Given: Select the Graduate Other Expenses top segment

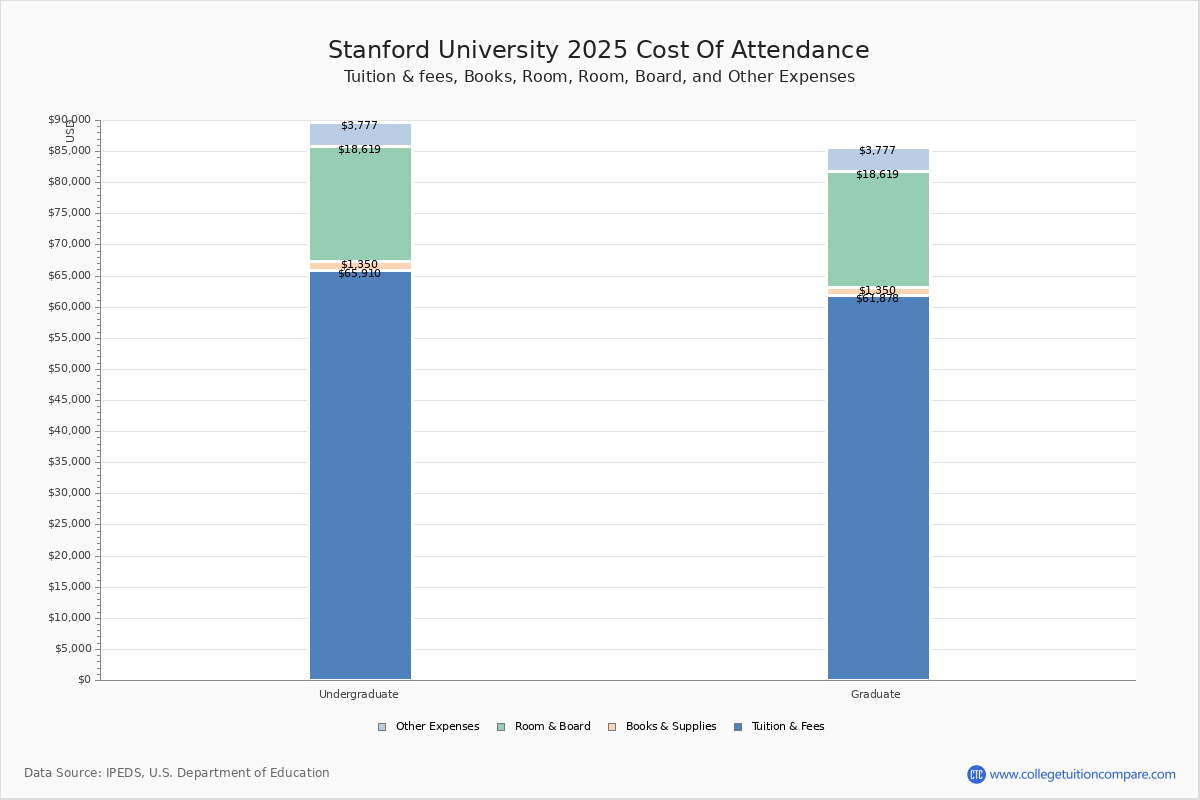Looking at the screenshot, I should click(x=878, y=160).
